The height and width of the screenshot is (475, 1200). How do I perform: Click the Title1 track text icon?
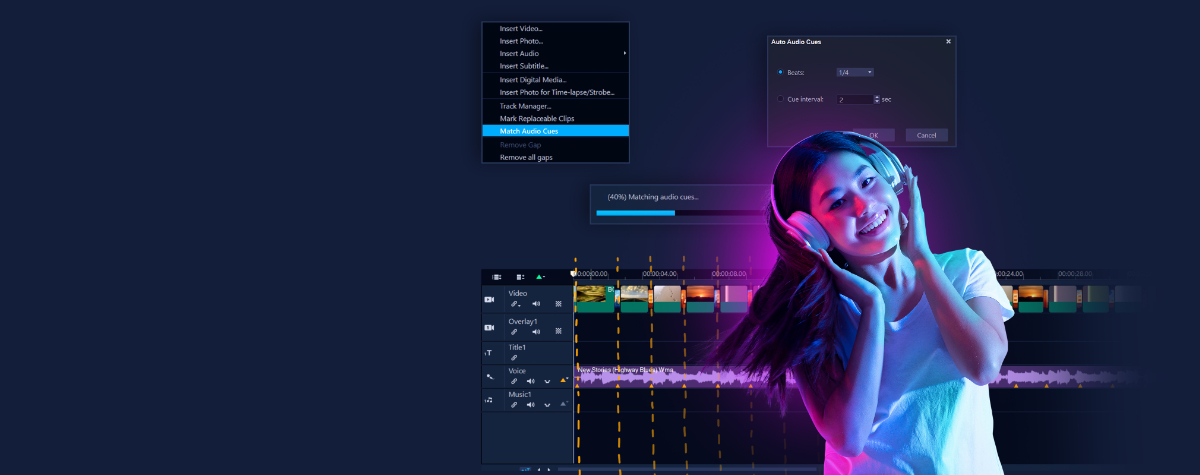pos(489,353)
